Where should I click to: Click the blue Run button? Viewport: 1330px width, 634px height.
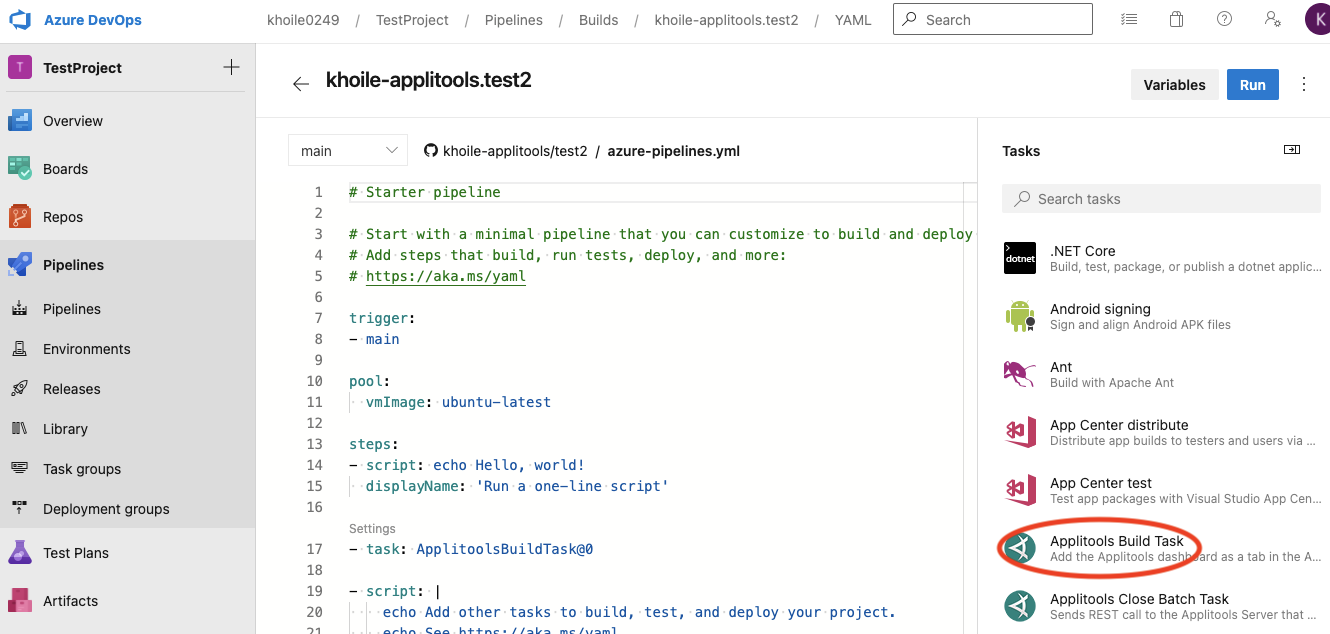[x=1253, y=85]
